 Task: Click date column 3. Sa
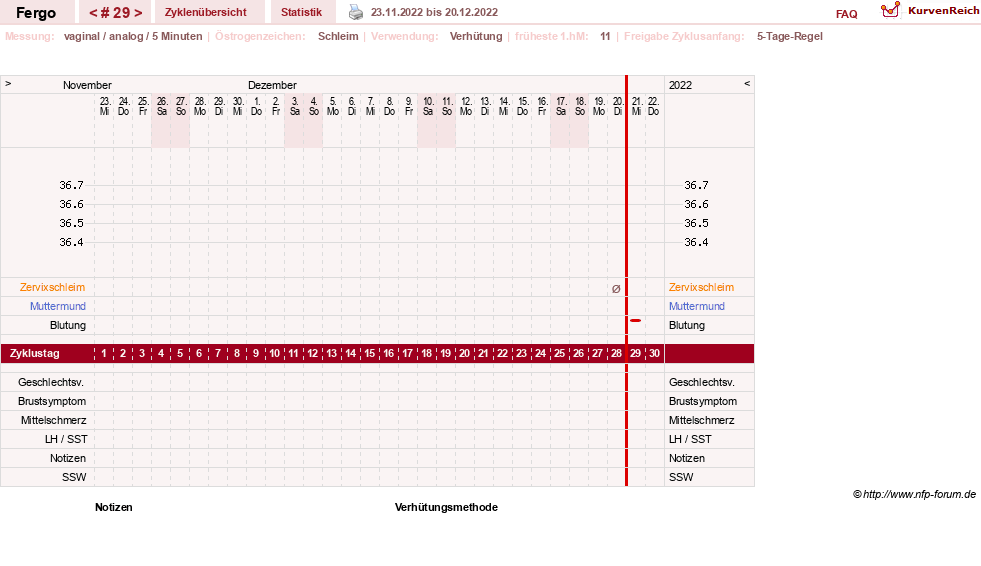click(295, 106)
